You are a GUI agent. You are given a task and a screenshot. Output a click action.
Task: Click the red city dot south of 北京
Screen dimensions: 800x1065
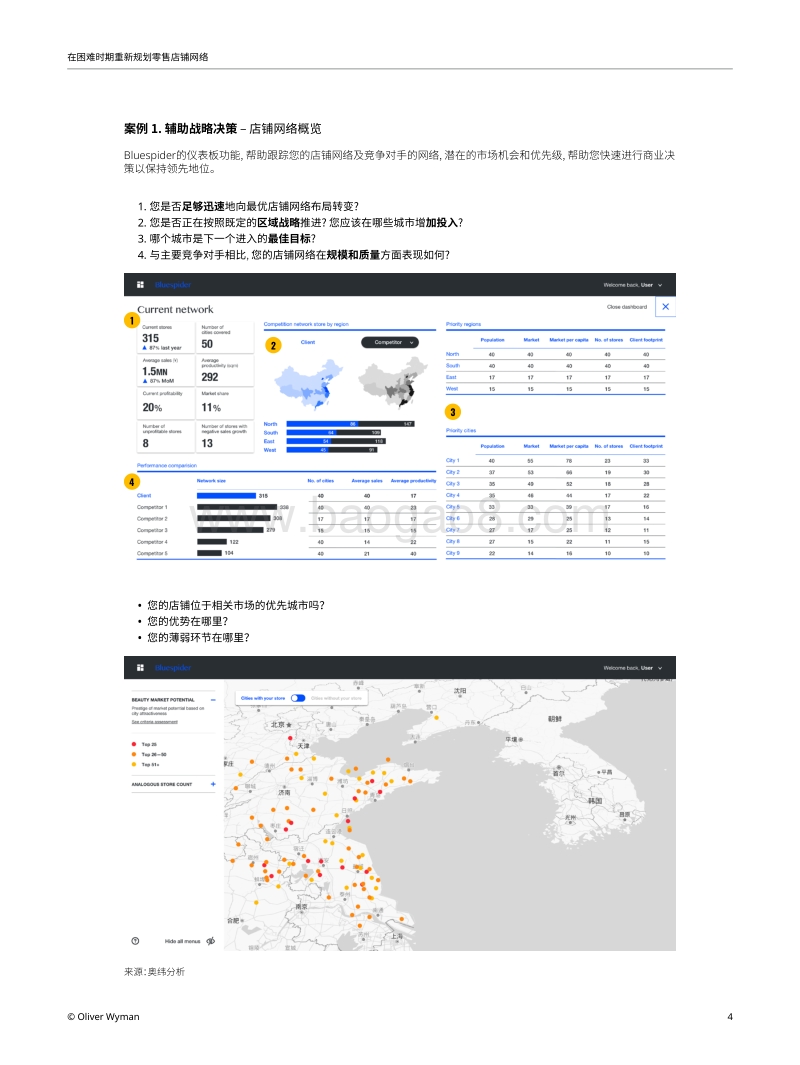291,739
